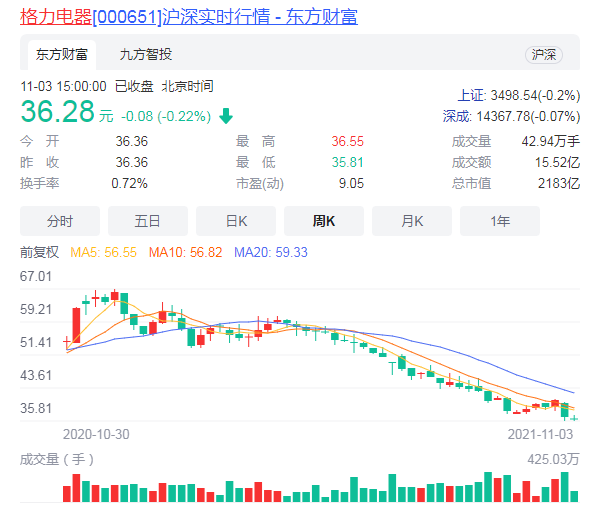The width and height of the screenshot is (596, 509).
Task: Select the 月K chart tab
Action: tap(412, 221)
